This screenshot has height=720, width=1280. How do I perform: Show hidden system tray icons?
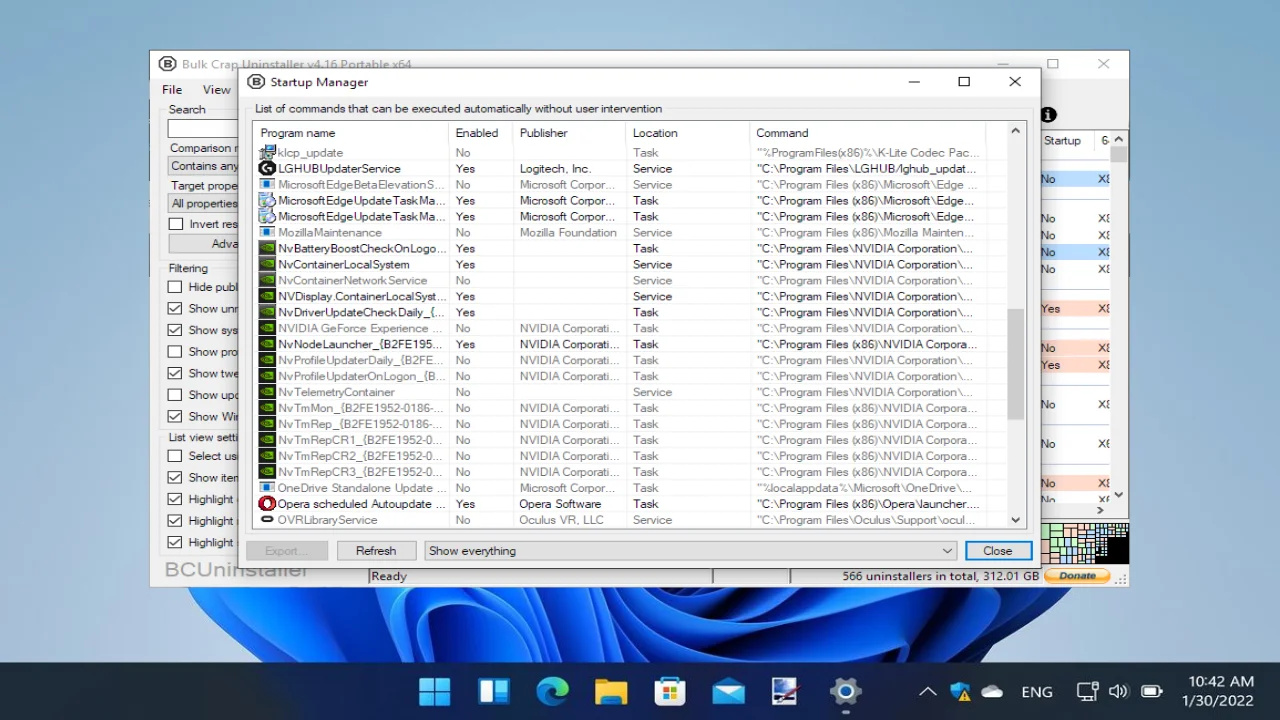927,691
